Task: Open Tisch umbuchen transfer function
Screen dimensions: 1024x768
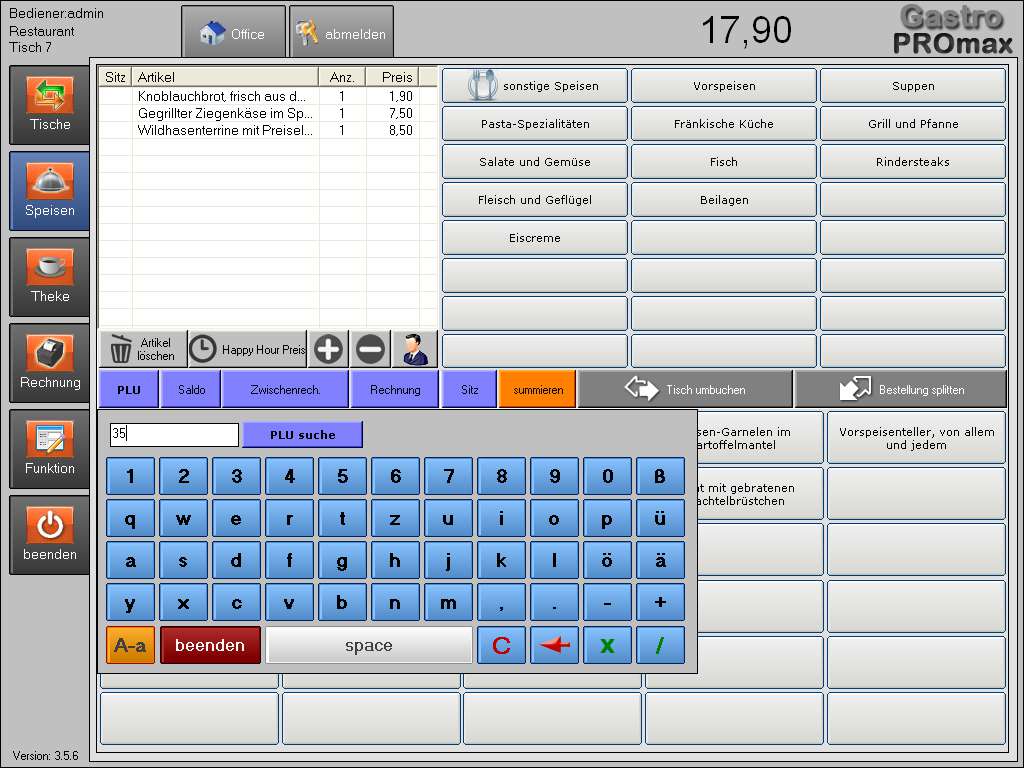Action: tap(685, 390)
